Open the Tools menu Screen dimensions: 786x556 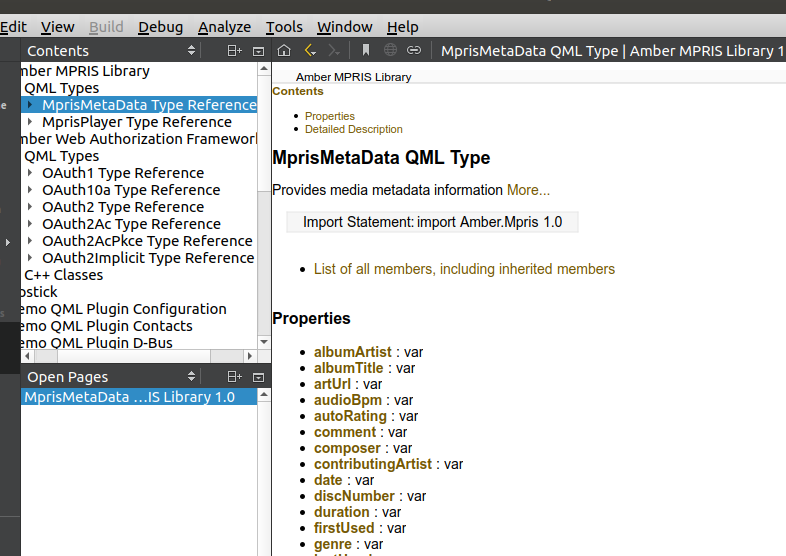click(284, 27)
